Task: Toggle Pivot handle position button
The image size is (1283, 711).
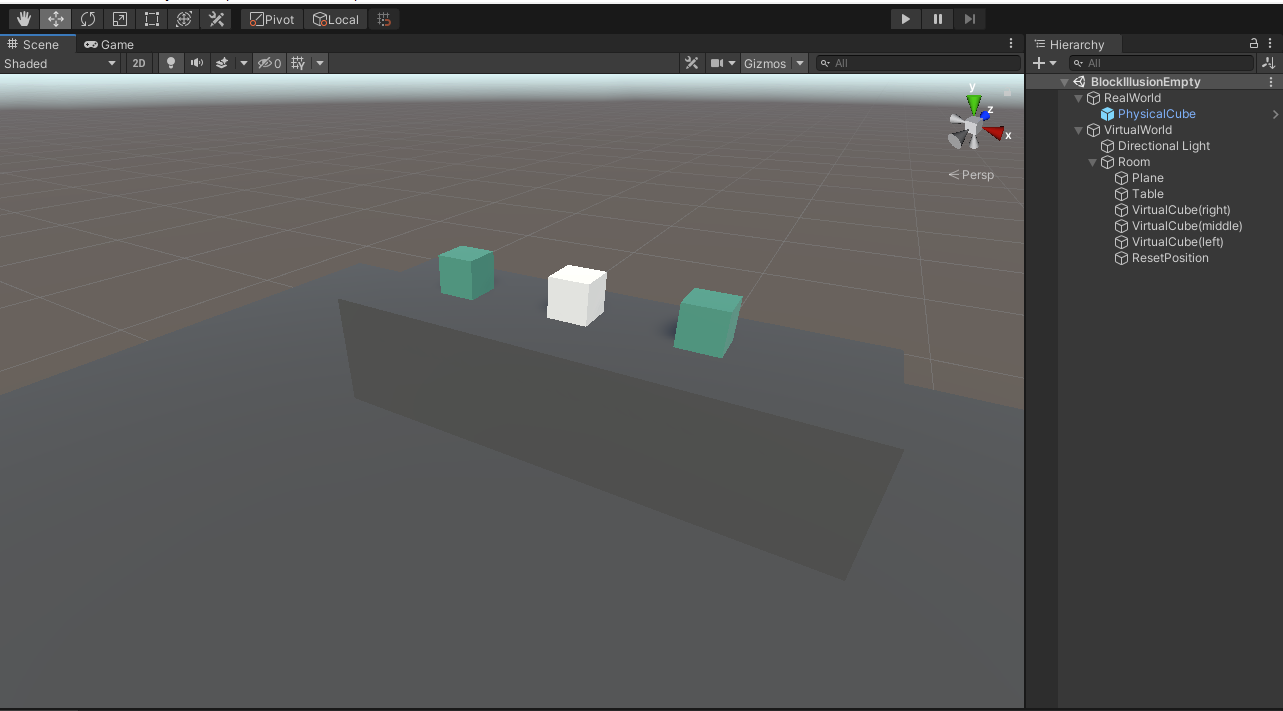Action: tap(272, 19)
